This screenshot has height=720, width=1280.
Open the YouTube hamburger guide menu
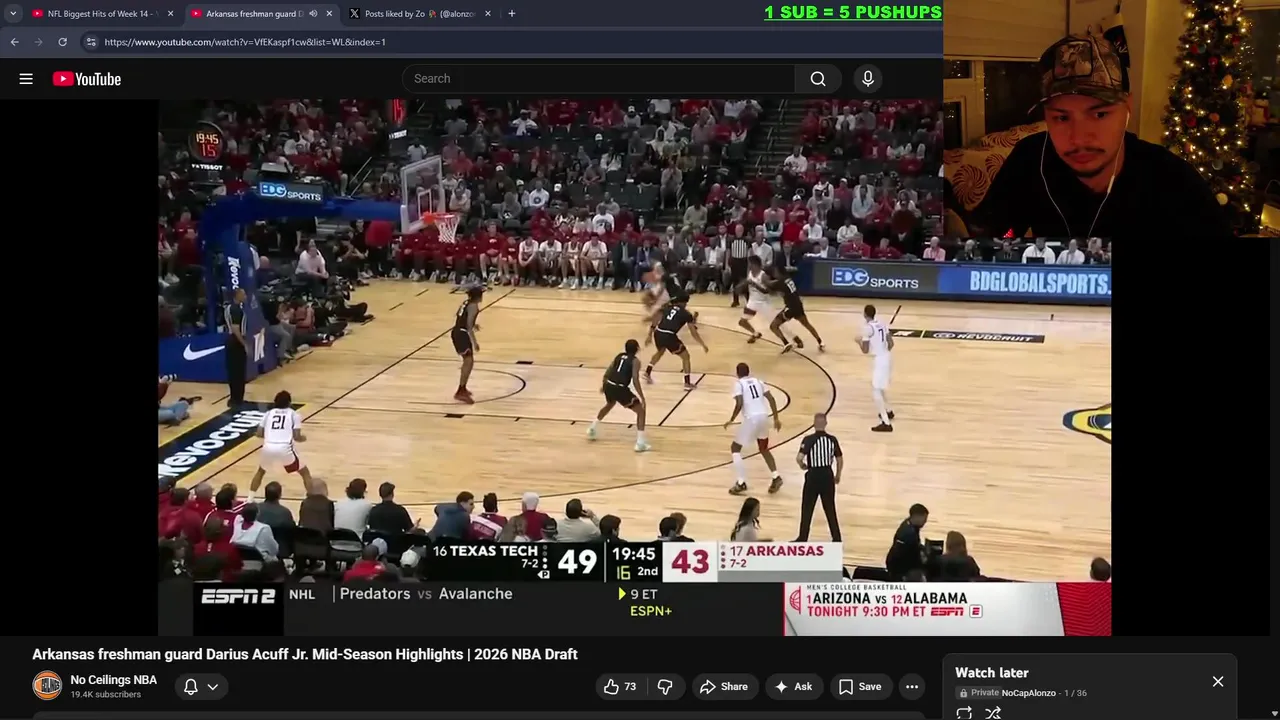click(x=26, y=79)
